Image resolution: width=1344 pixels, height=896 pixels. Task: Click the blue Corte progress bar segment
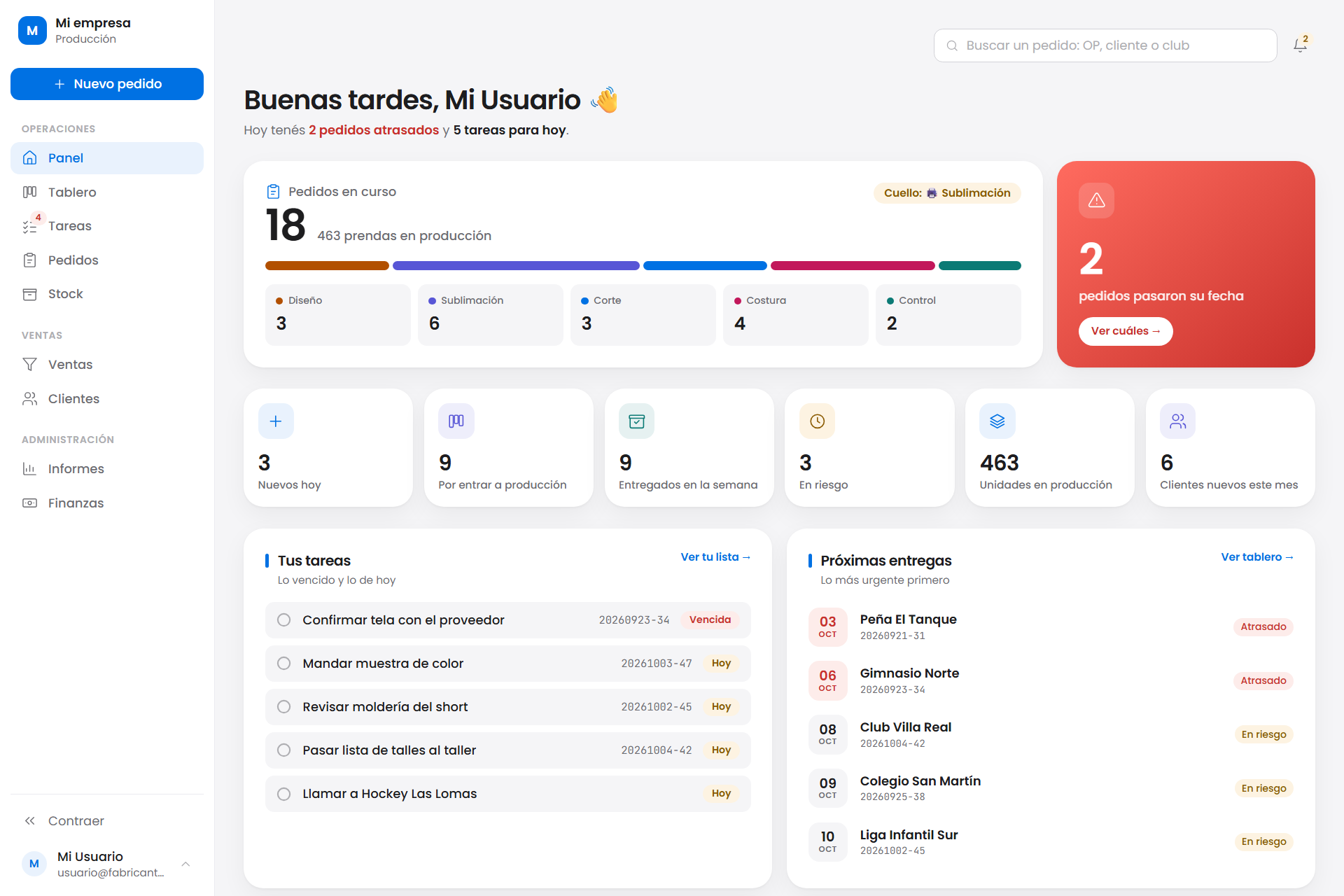click(x=705, y=266)
